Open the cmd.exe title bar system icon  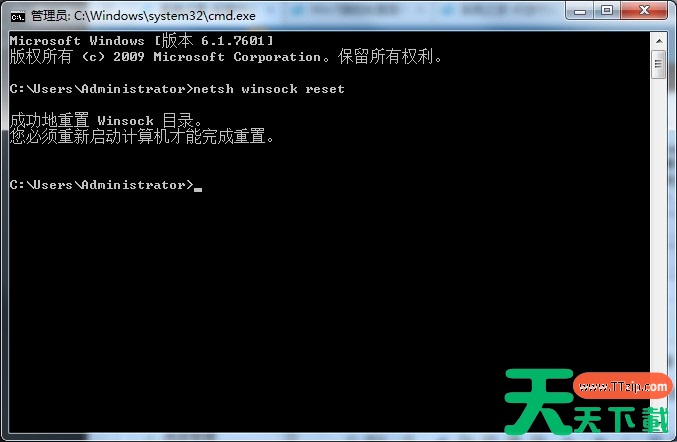(x=18, y=16)
